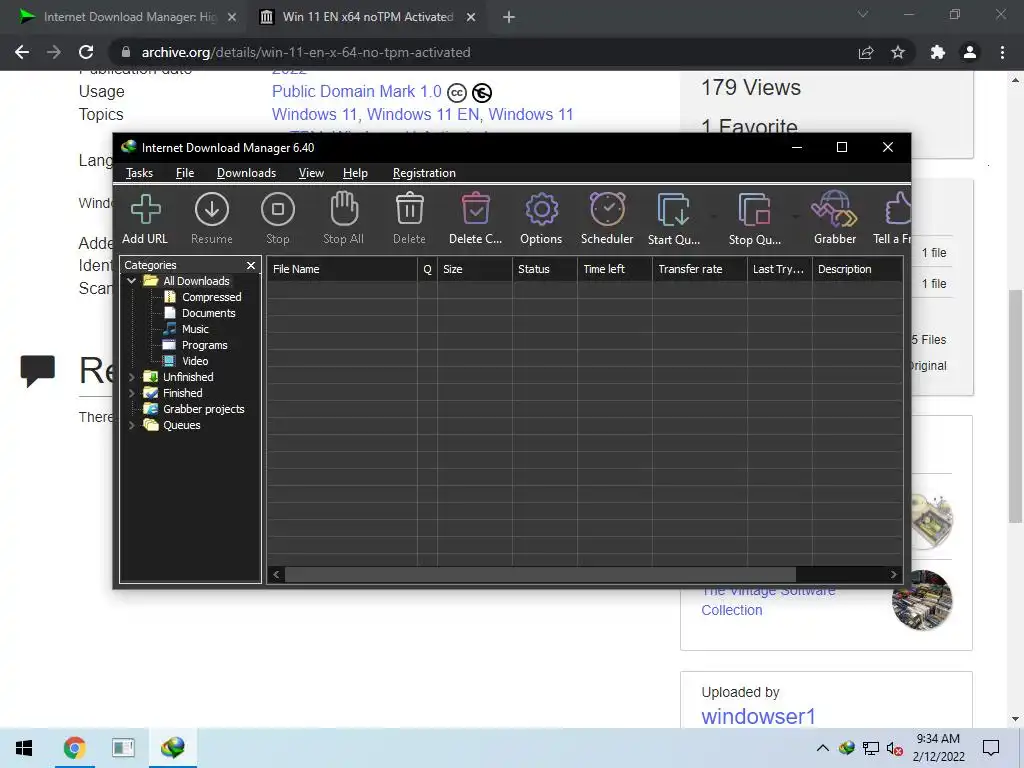
Task: Sort by Q column header
Action: [427, 269]
